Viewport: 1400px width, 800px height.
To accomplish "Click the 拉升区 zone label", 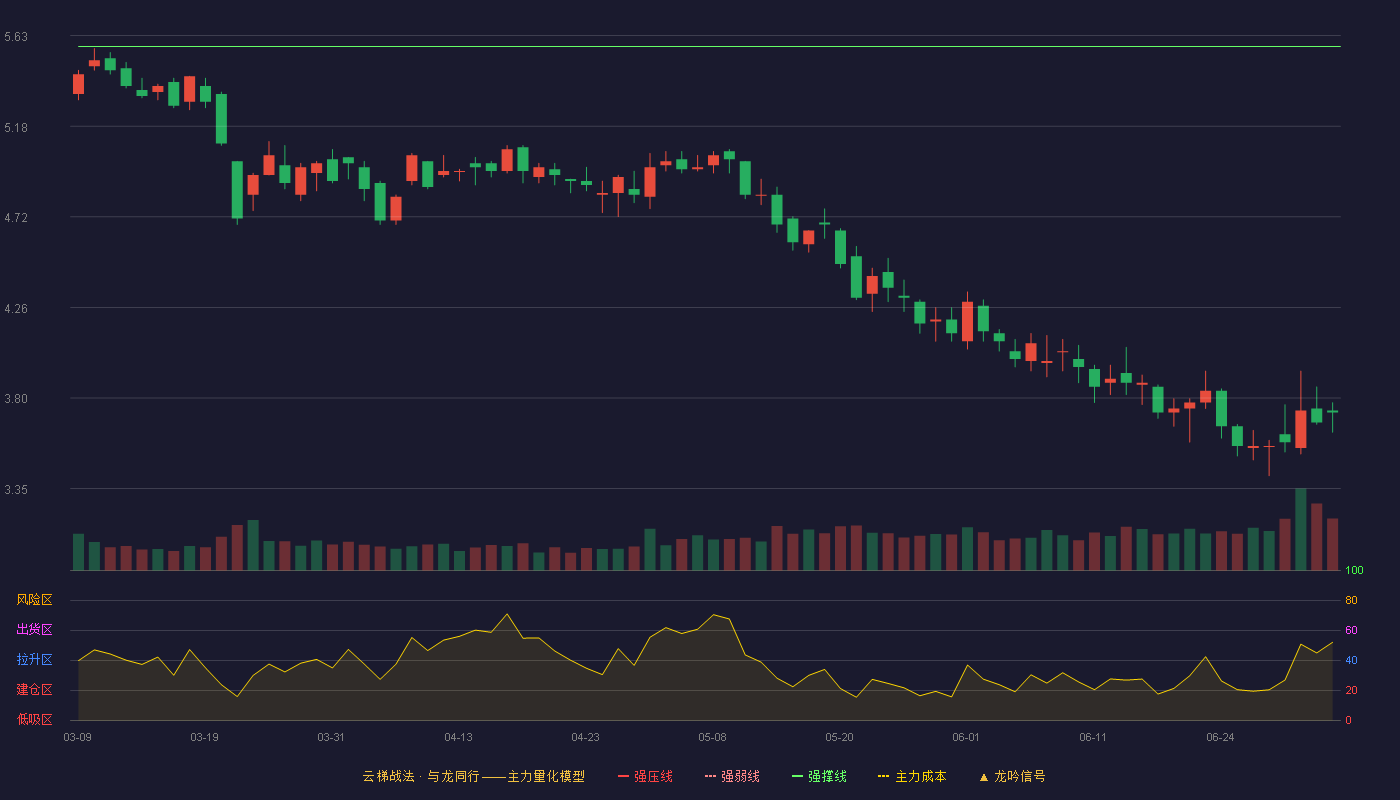I will 34,660.
